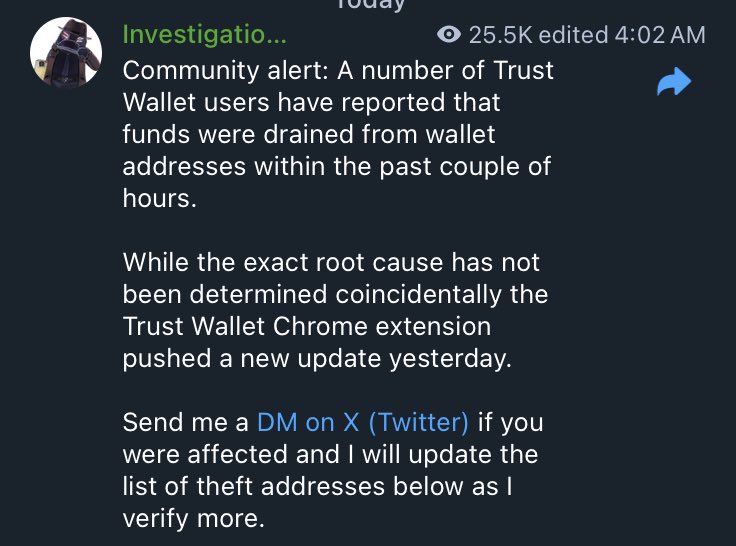Click the Today date label at top

click(369, 5)
